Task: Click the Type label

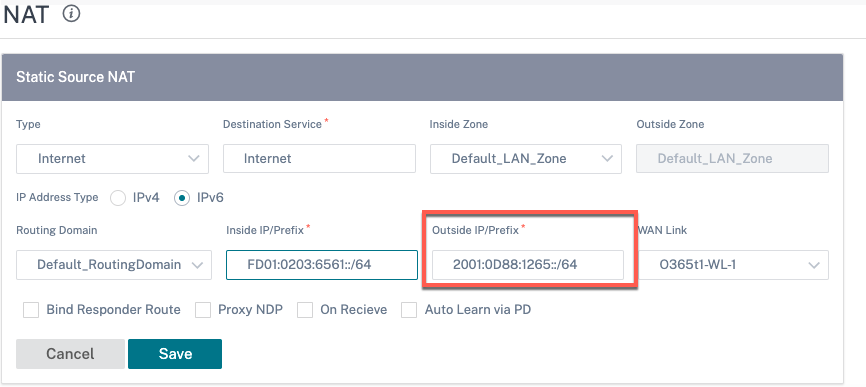Action: click(x=28, y=125)
